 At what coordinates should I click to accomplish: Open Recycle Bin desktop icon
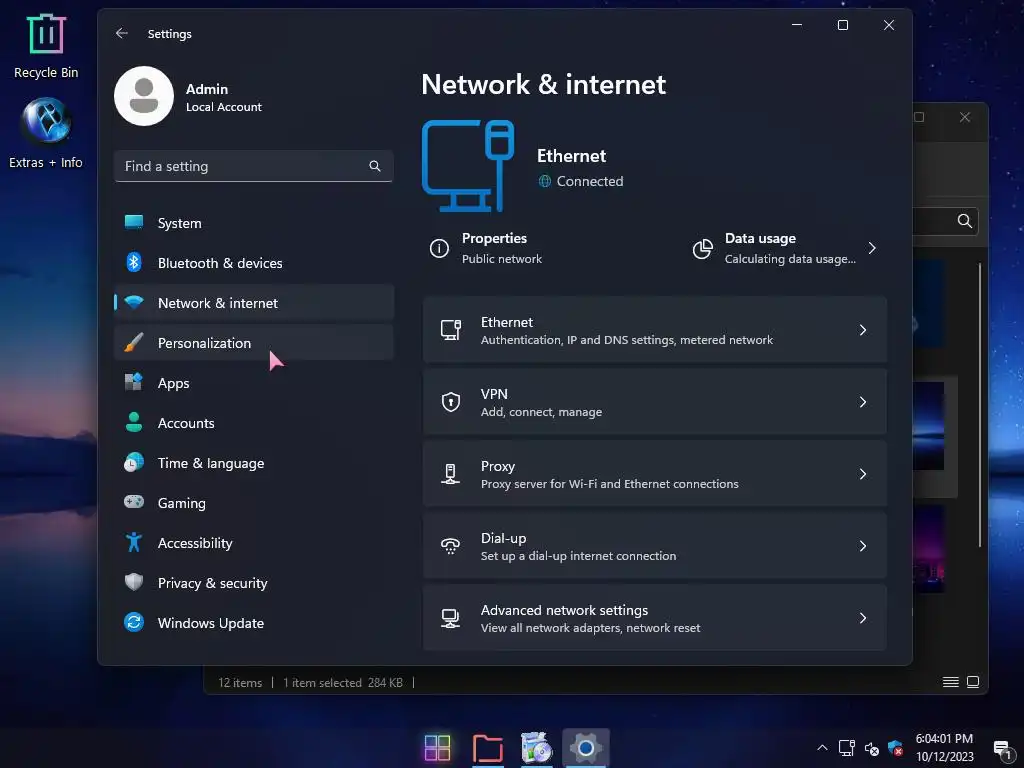[x=46, y=46]
